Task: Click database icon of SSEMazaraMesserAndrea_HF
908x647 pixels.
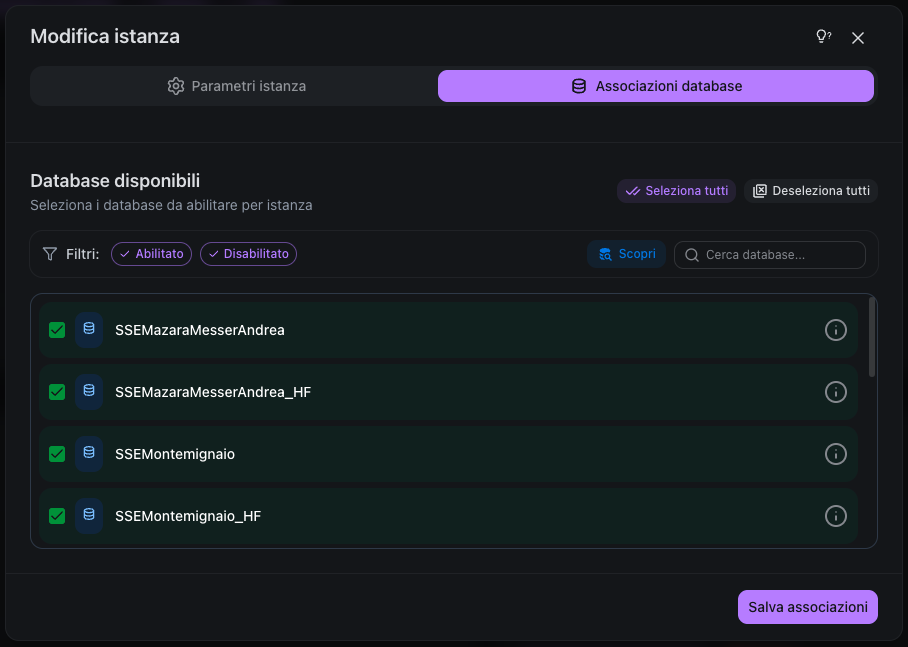Action: coord(89,392)
